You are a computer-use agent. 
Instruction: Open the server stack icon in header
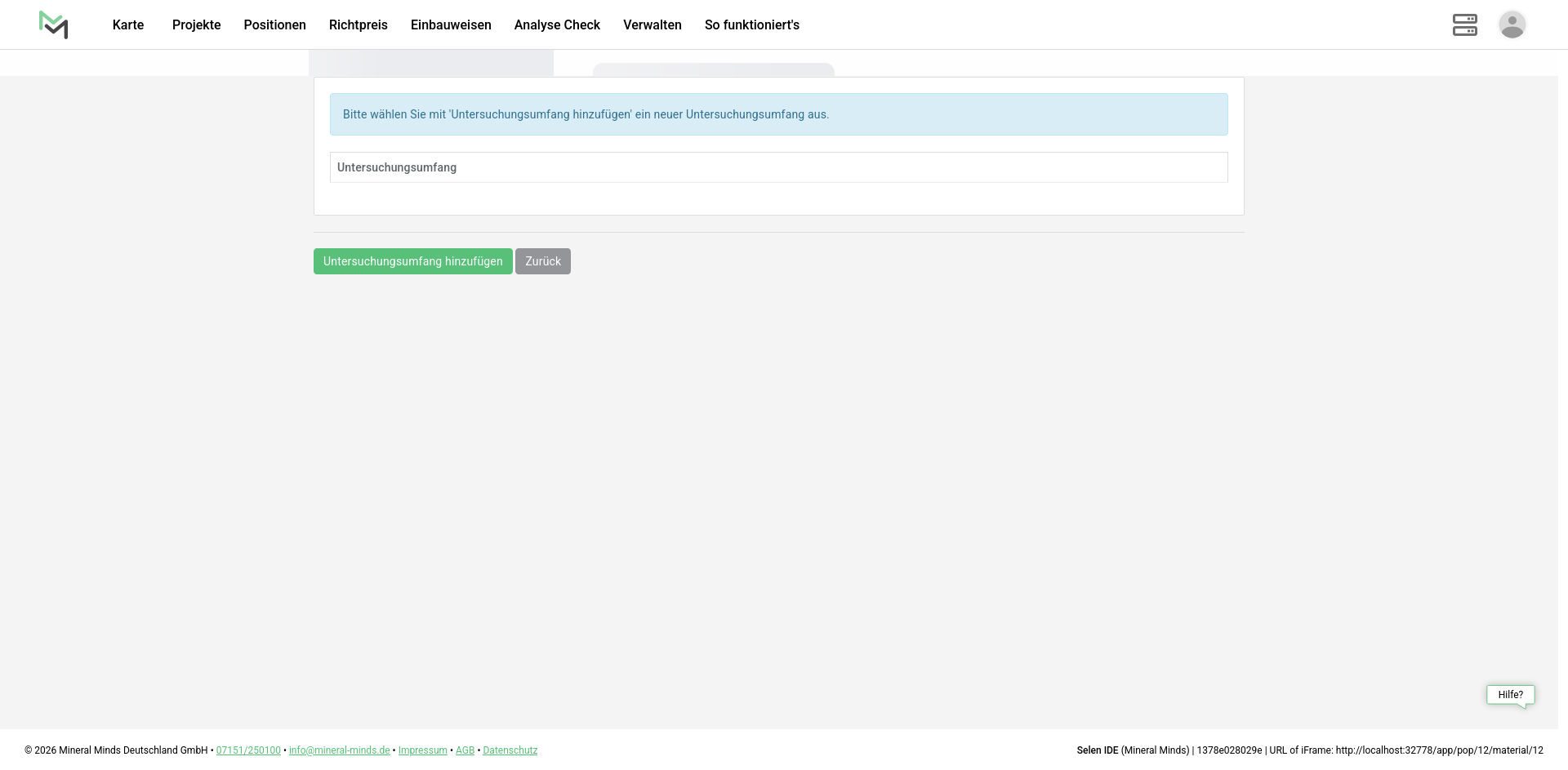pyautogui.click(x=1464, y=24)
